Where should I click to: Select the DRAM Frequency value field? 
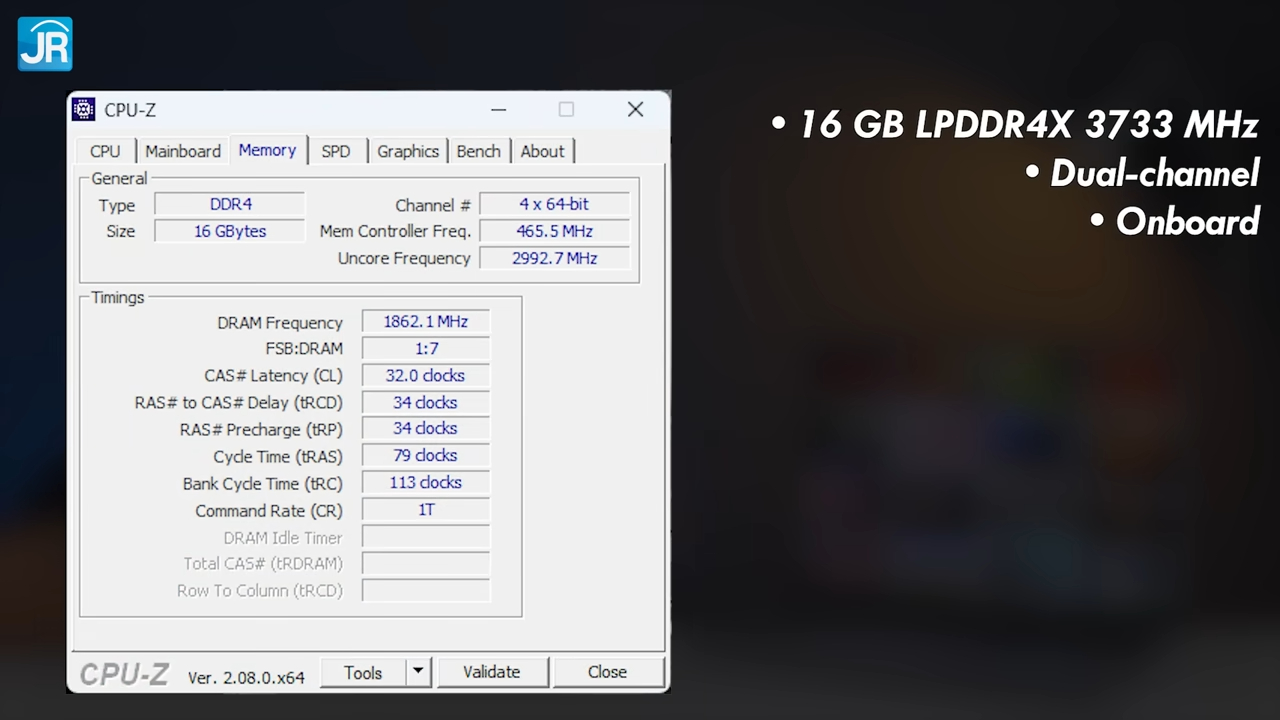pos(425,321)
